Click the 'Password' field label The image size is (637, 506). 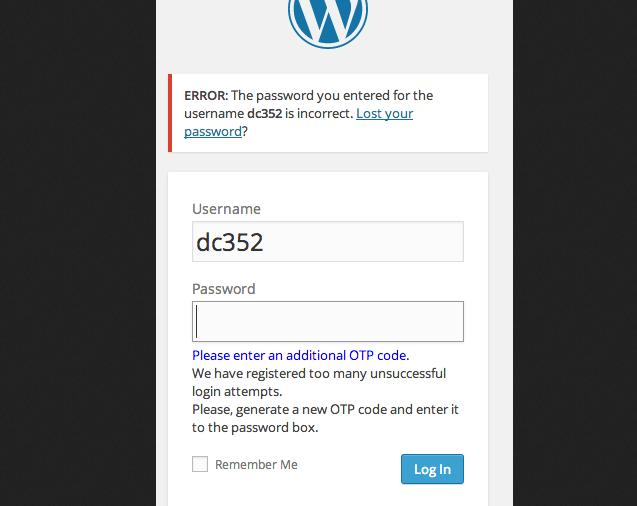click(223, 289)
